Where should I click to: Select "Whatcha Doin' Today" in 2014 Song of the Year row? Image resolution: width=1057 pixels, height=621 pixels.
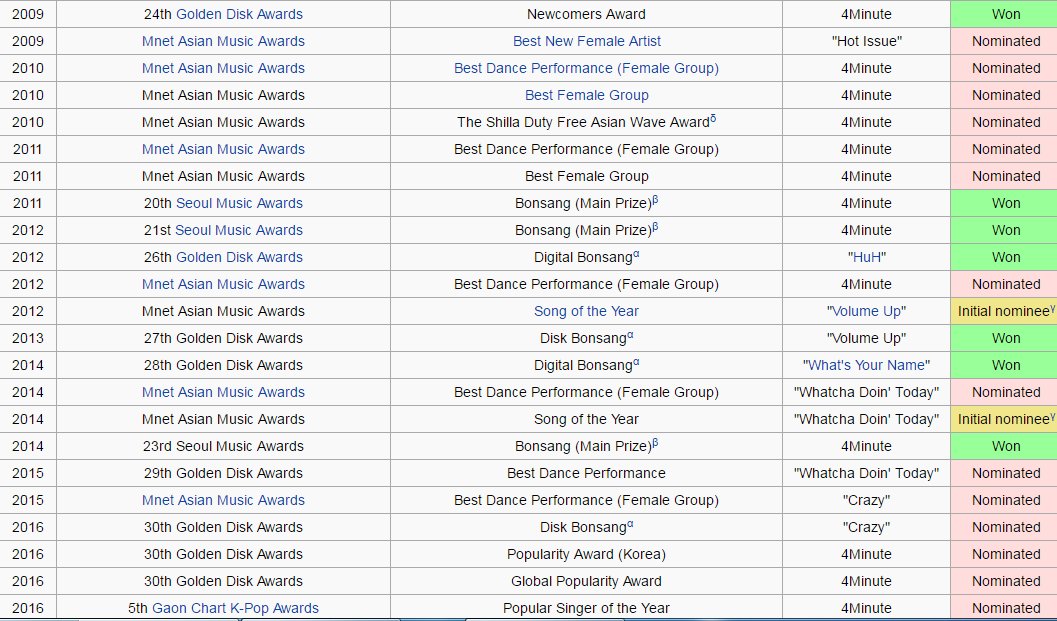pos(866,419)
